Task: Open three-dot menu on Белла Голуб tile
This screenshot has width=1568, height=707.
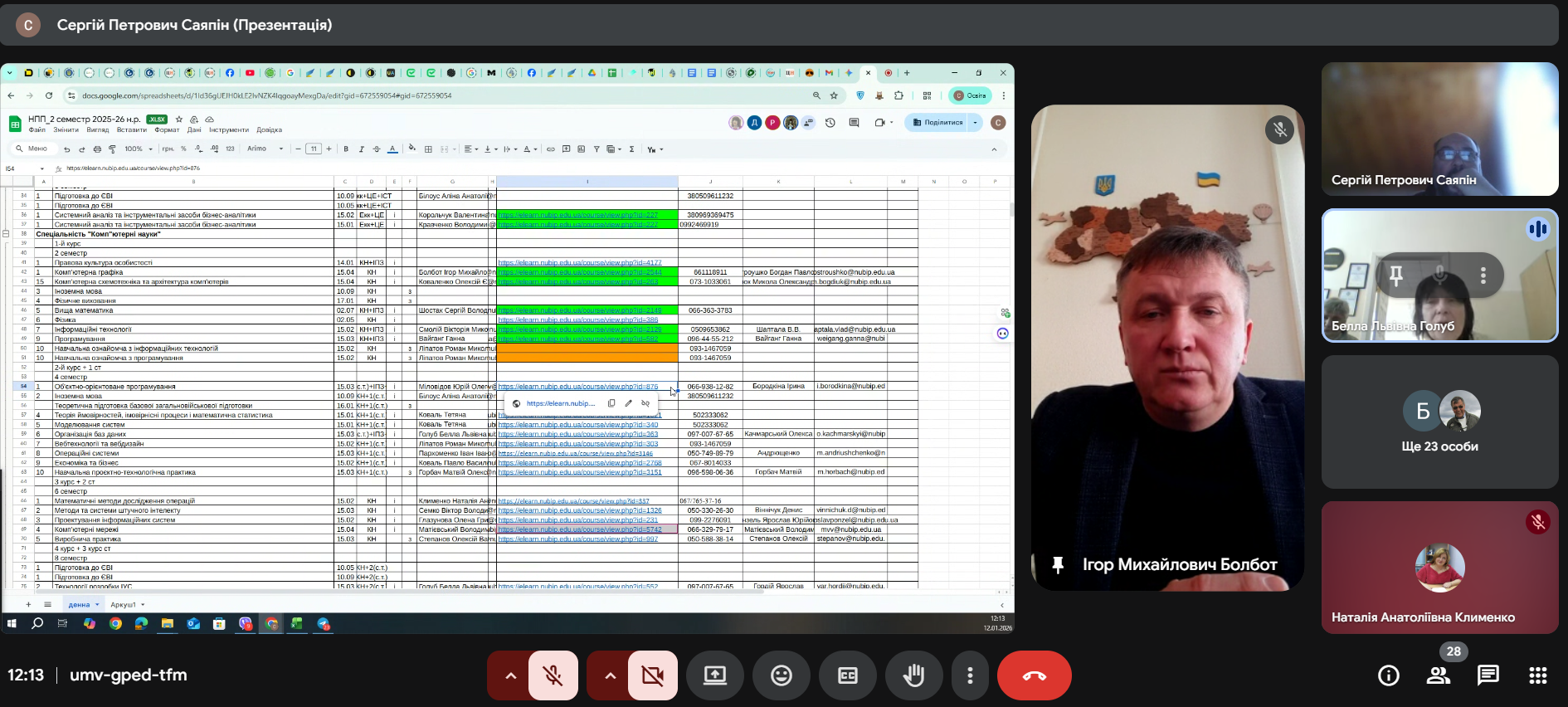Action: tap(1483, 275)
